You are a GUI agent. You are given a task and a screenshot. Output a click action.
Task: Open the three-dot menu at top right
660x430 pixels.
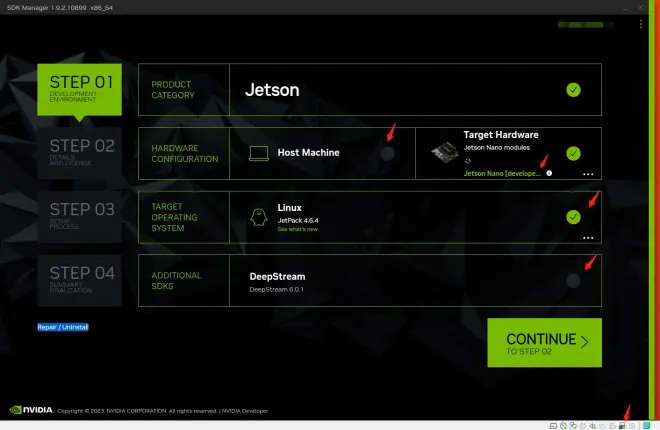click(641, 24)
